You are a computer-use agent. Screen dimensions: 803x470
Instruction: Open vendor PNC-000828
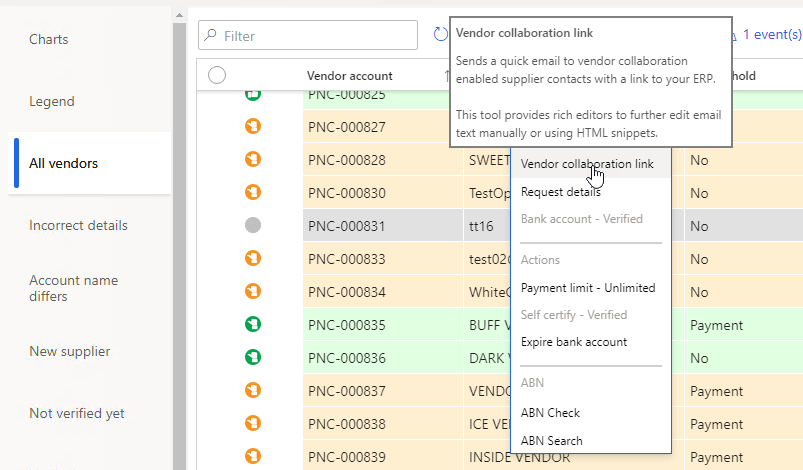347,160
